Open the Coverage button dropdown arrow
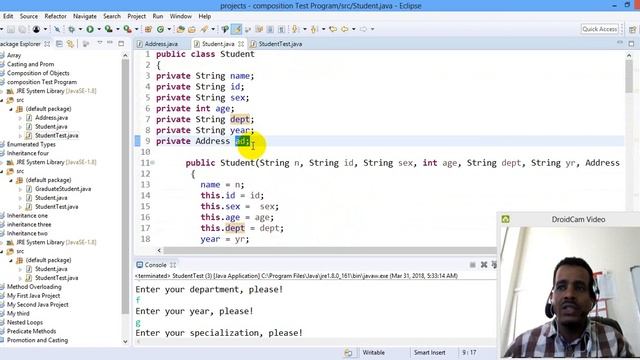The height and width of the screenshot is (360, 640). point(118,29)
